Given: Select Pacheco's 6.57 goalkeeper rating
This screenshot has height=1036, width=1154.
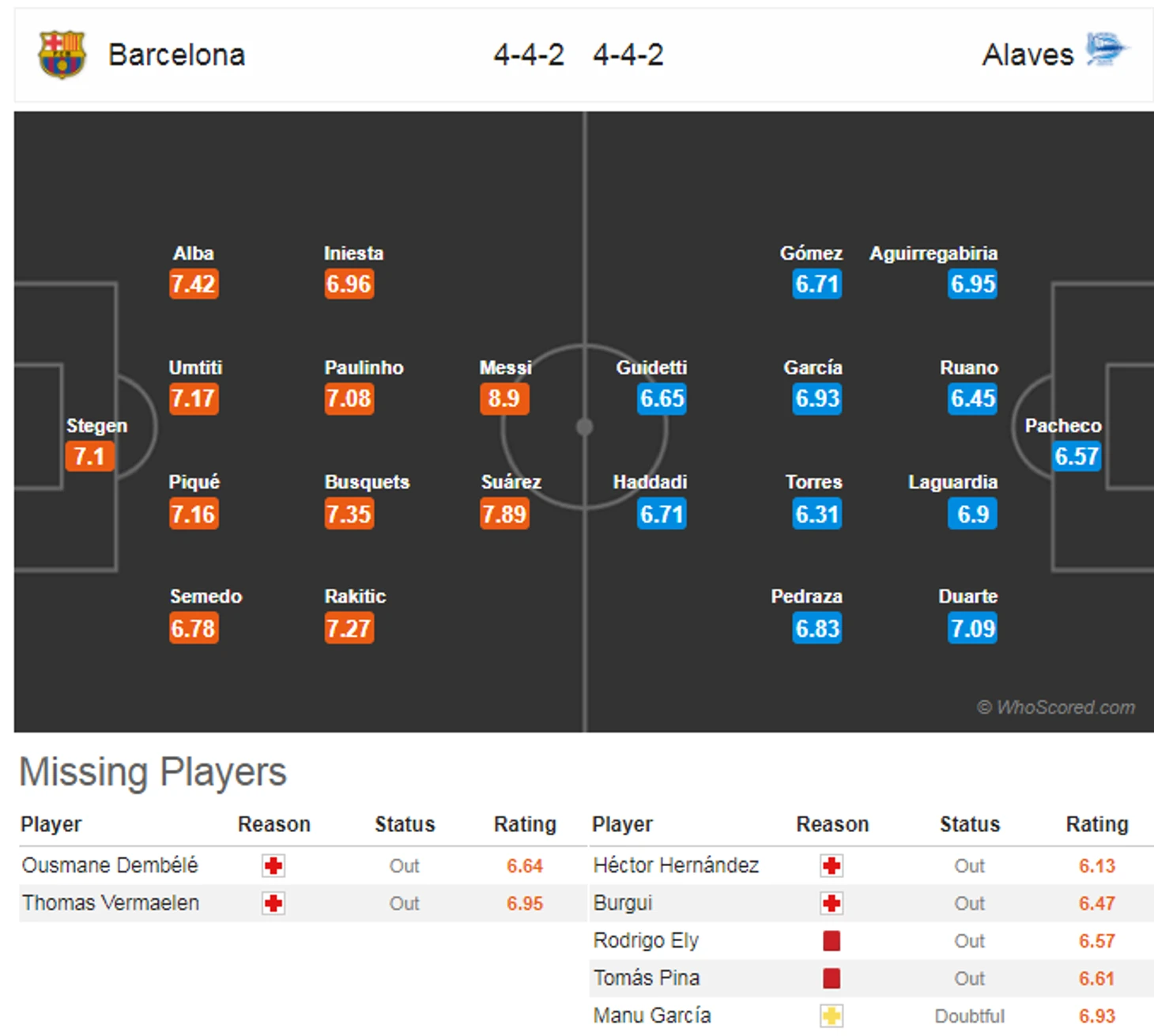Looking at the screenshot, I should (x=1076, y=456).
